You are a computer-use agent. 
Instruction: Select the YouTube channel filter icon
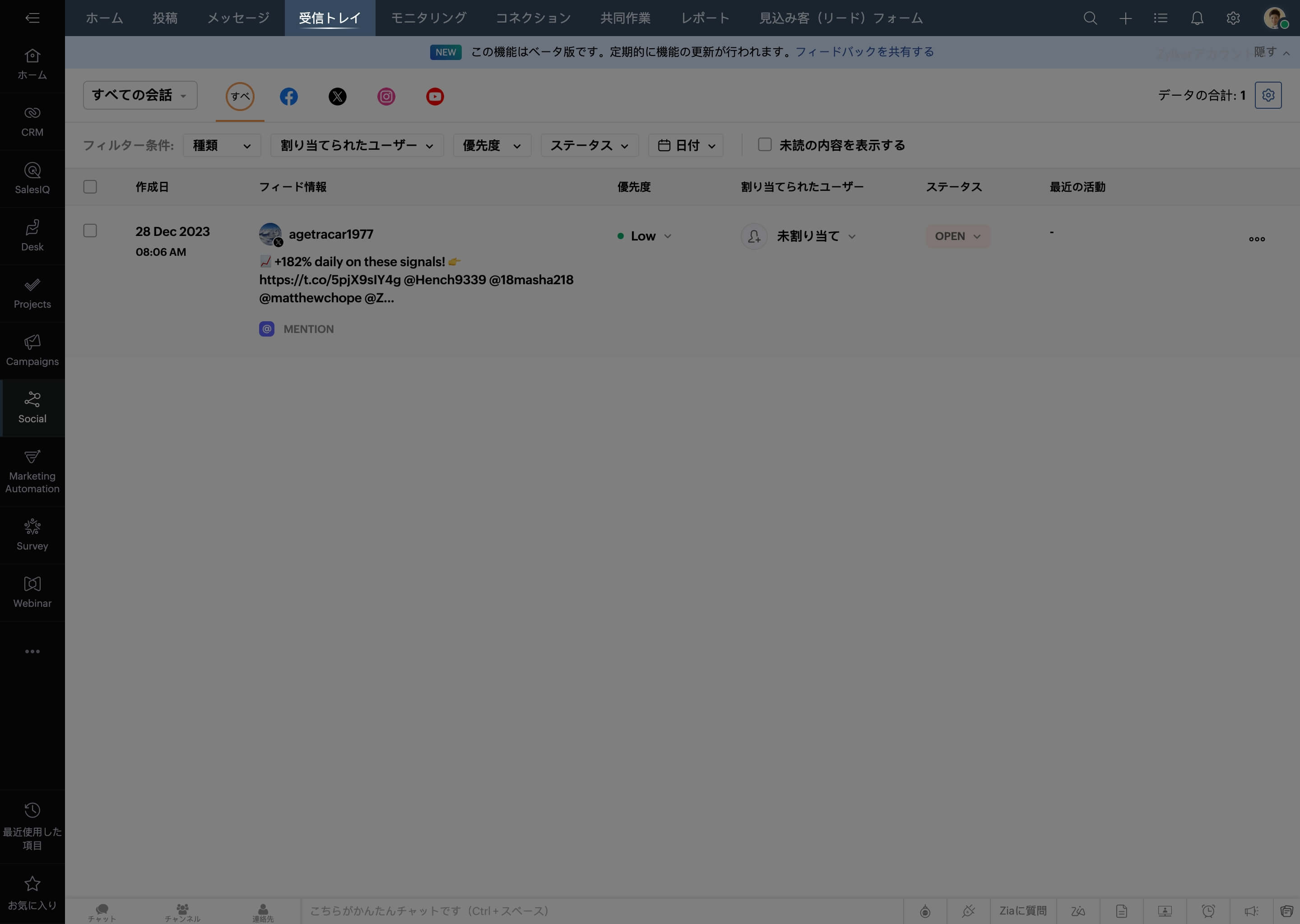[x=435, y=96]
